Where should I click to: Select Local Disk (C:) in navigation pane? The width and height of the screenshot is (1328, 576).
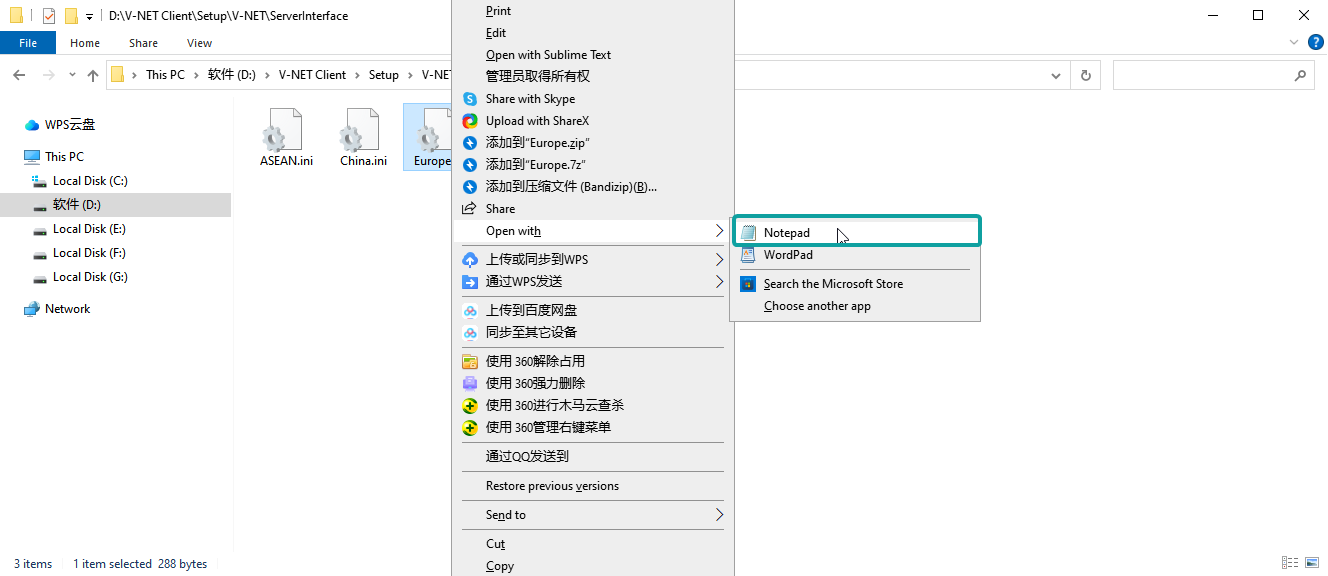click(90, 181)
